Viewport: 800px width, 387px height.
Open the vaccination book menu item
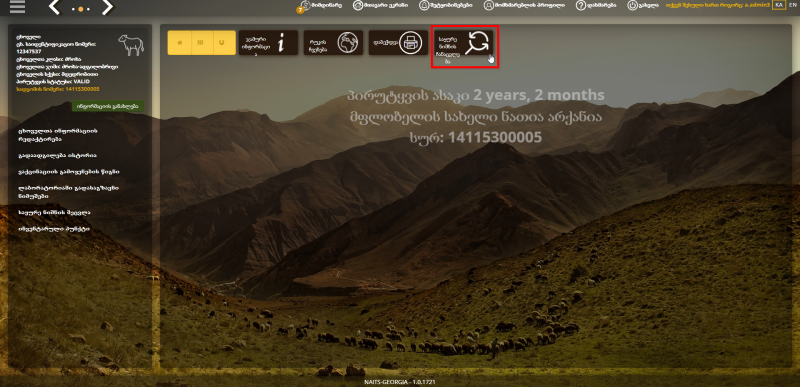68,172
